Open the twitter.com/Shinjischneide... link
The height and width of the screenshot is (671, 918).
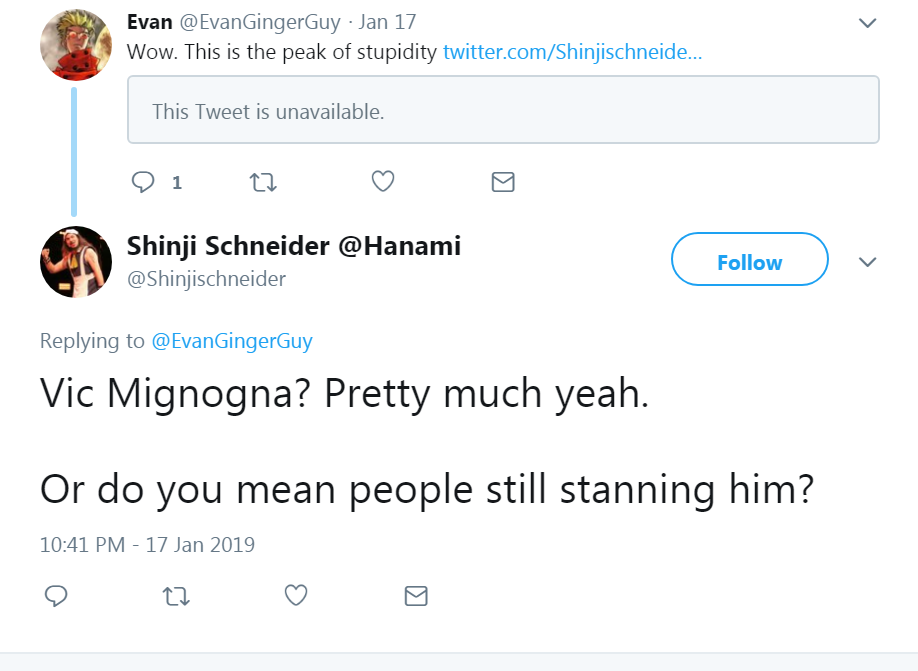tap(572, 52)
